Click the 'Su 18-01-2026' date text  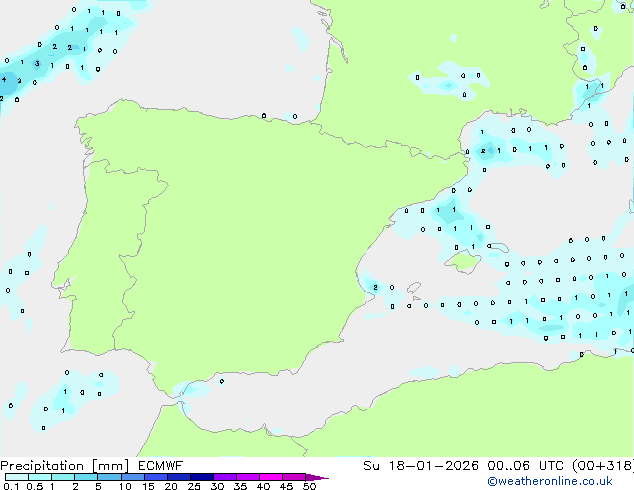tap(421, 466)
